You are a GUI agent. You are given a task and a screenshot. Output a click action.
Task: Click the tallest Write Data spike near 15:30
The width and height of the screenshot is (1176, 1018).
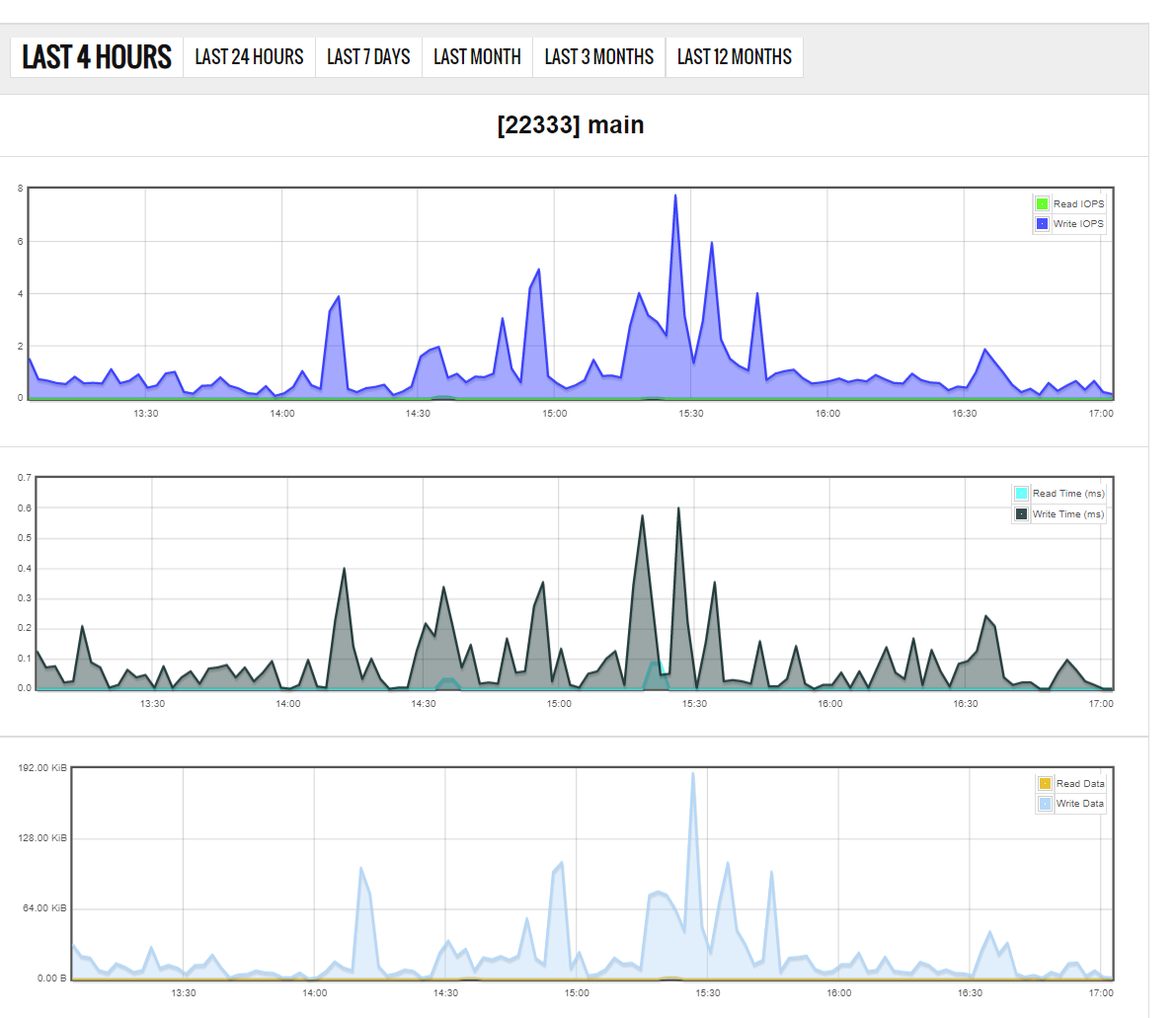pyautogui.click(x=693, y=774)
